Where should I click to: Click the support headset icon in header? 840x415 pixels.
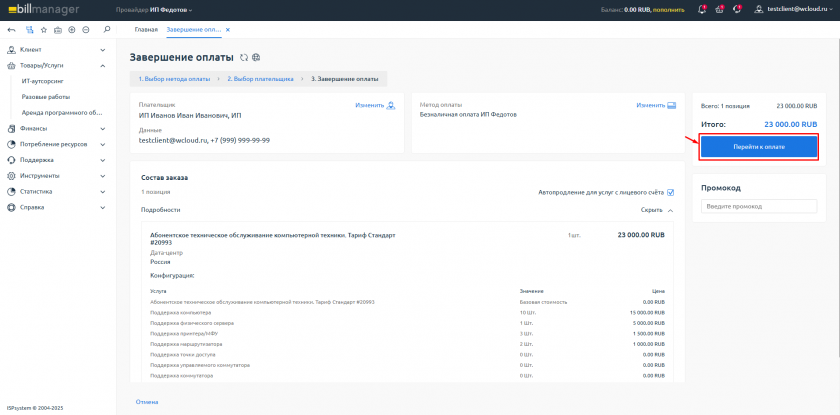[x=737, y=9]
